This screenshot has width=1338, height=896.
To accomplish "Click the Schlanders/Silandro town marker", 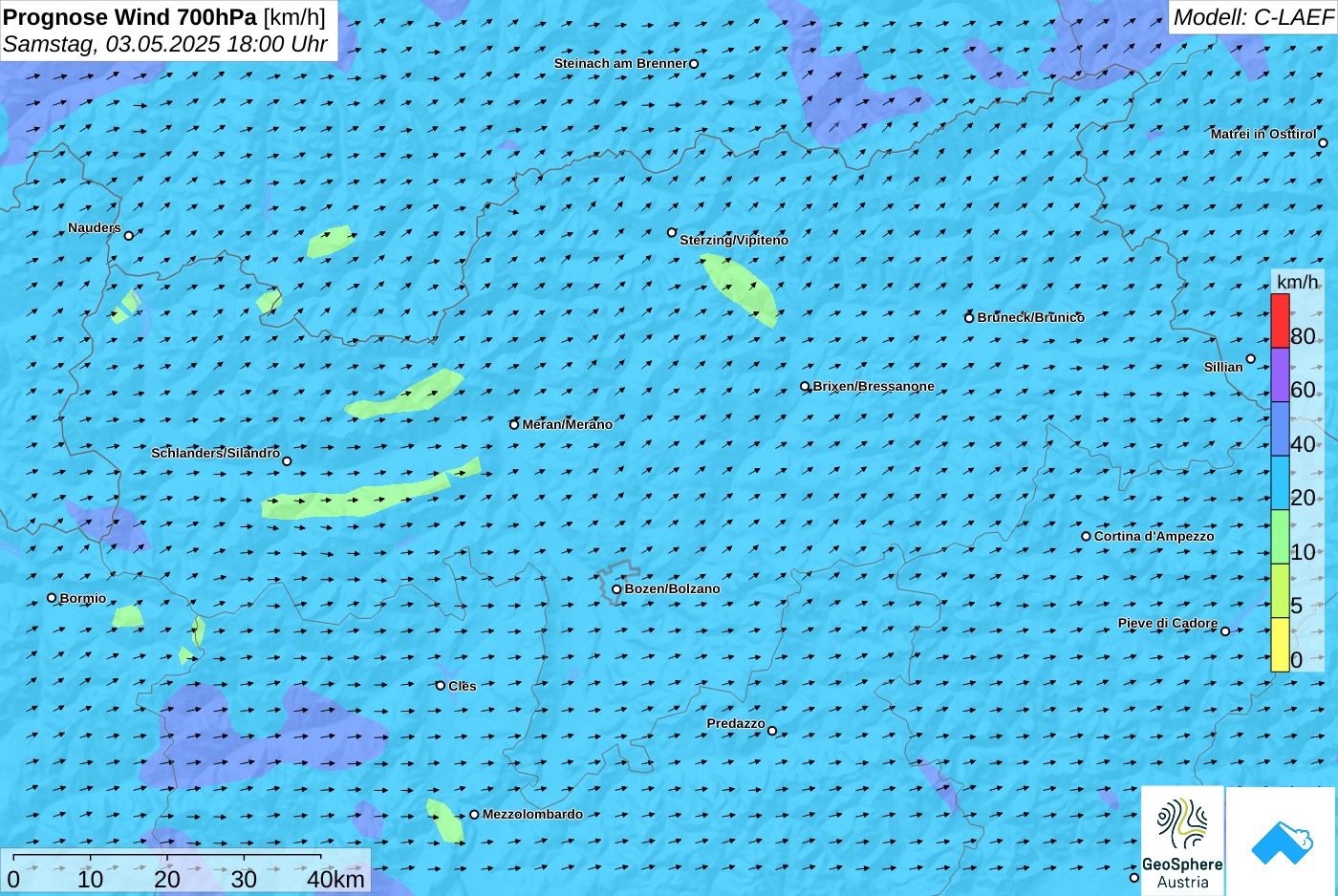I will tap(287, 461).
